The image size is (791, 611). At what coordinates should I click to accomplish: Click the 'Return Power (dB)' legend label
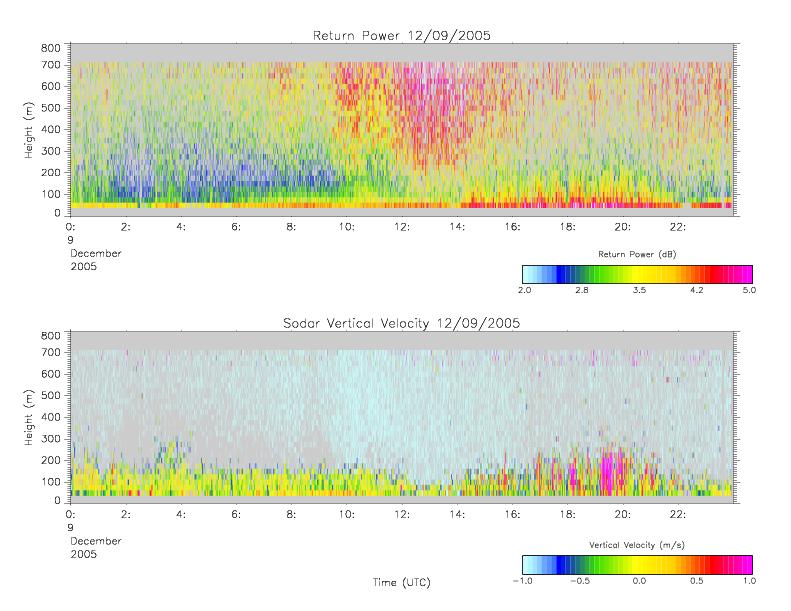[637, 254]
